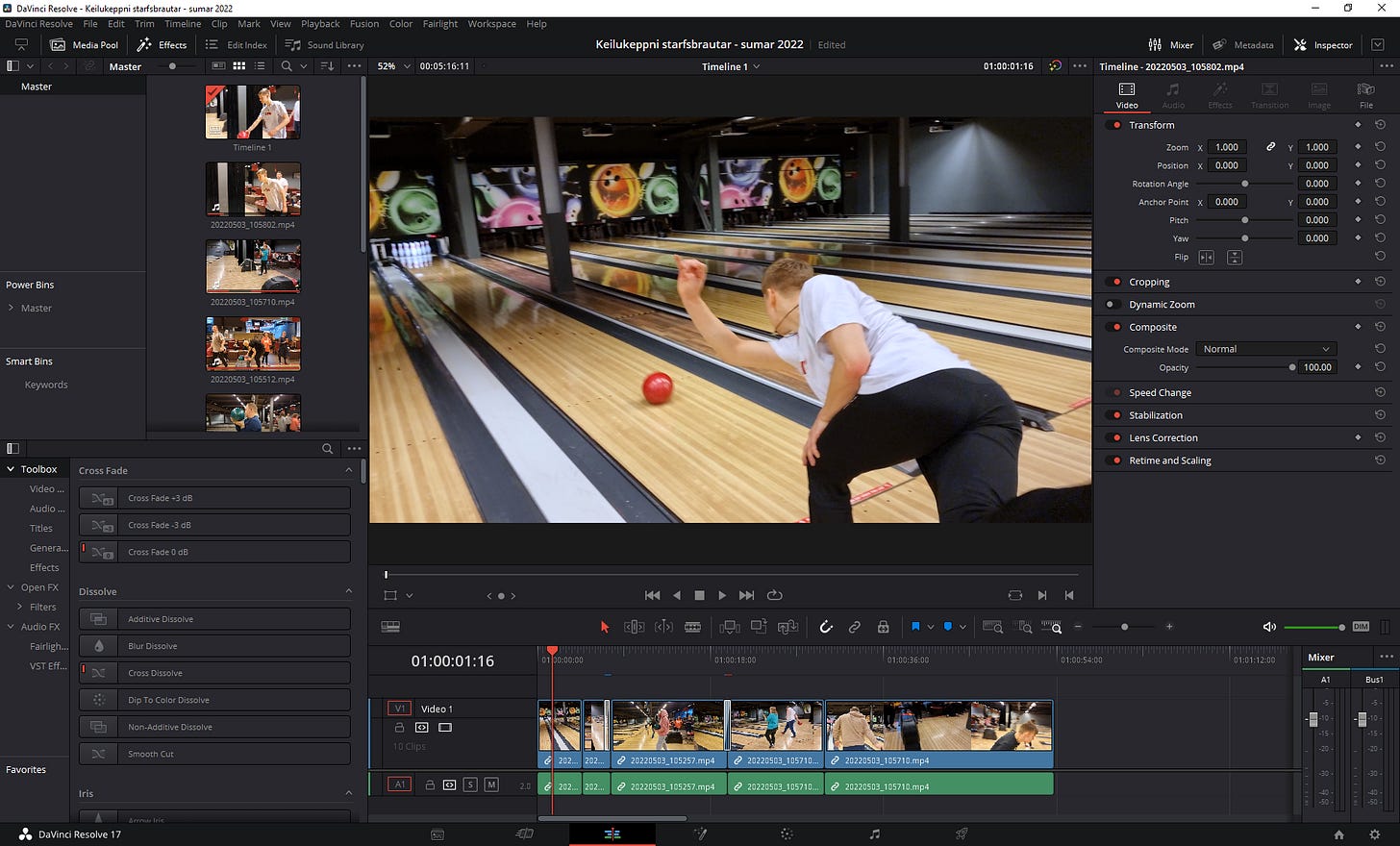Toggle the Dynamic Zoom enable switch

click(x=1112, y=305)
